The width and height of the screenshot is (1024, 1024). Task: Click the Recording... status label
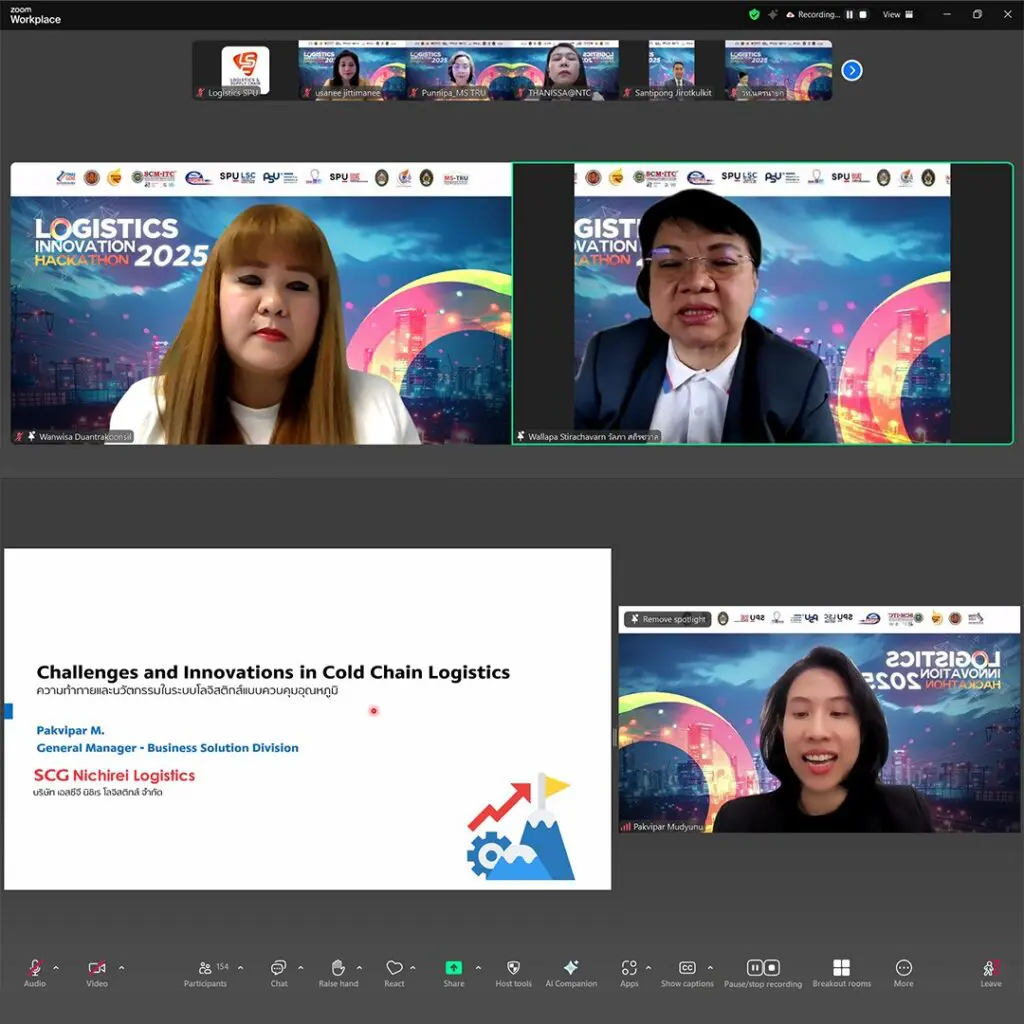pos(818,14)
